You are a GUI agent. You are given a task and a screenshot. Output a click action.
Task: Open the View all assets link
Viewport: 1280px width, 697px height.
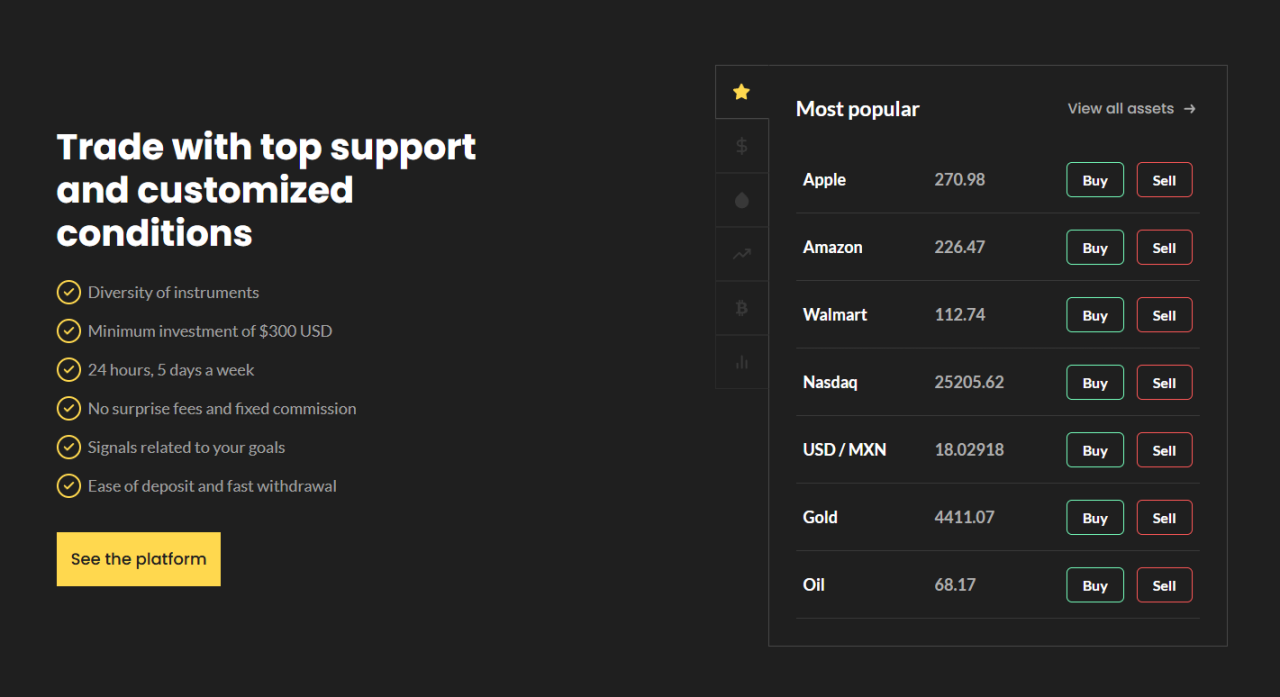[1120, 109]
